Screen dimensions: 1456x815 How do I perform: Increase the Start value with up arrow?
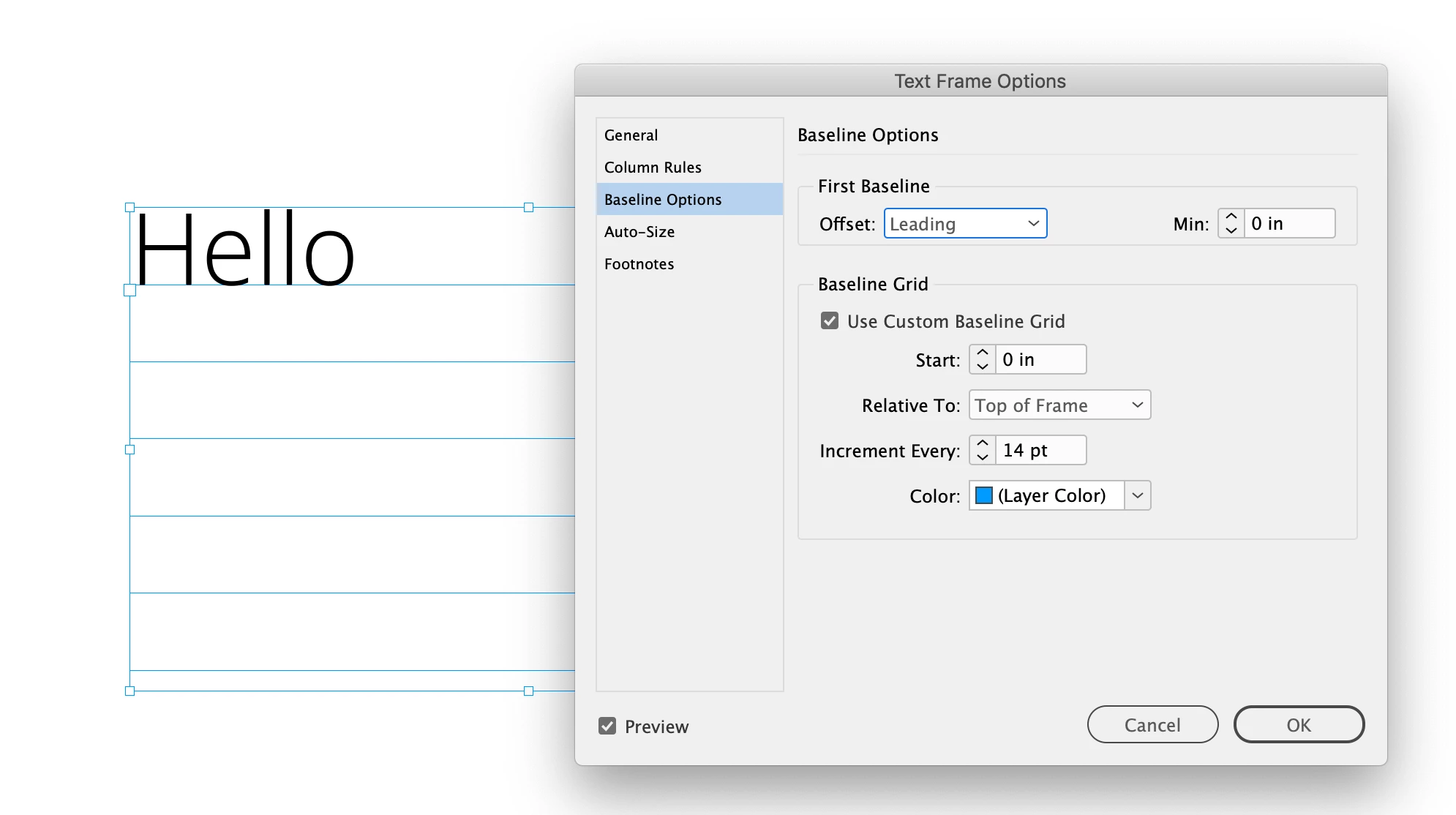pos(983,353)
